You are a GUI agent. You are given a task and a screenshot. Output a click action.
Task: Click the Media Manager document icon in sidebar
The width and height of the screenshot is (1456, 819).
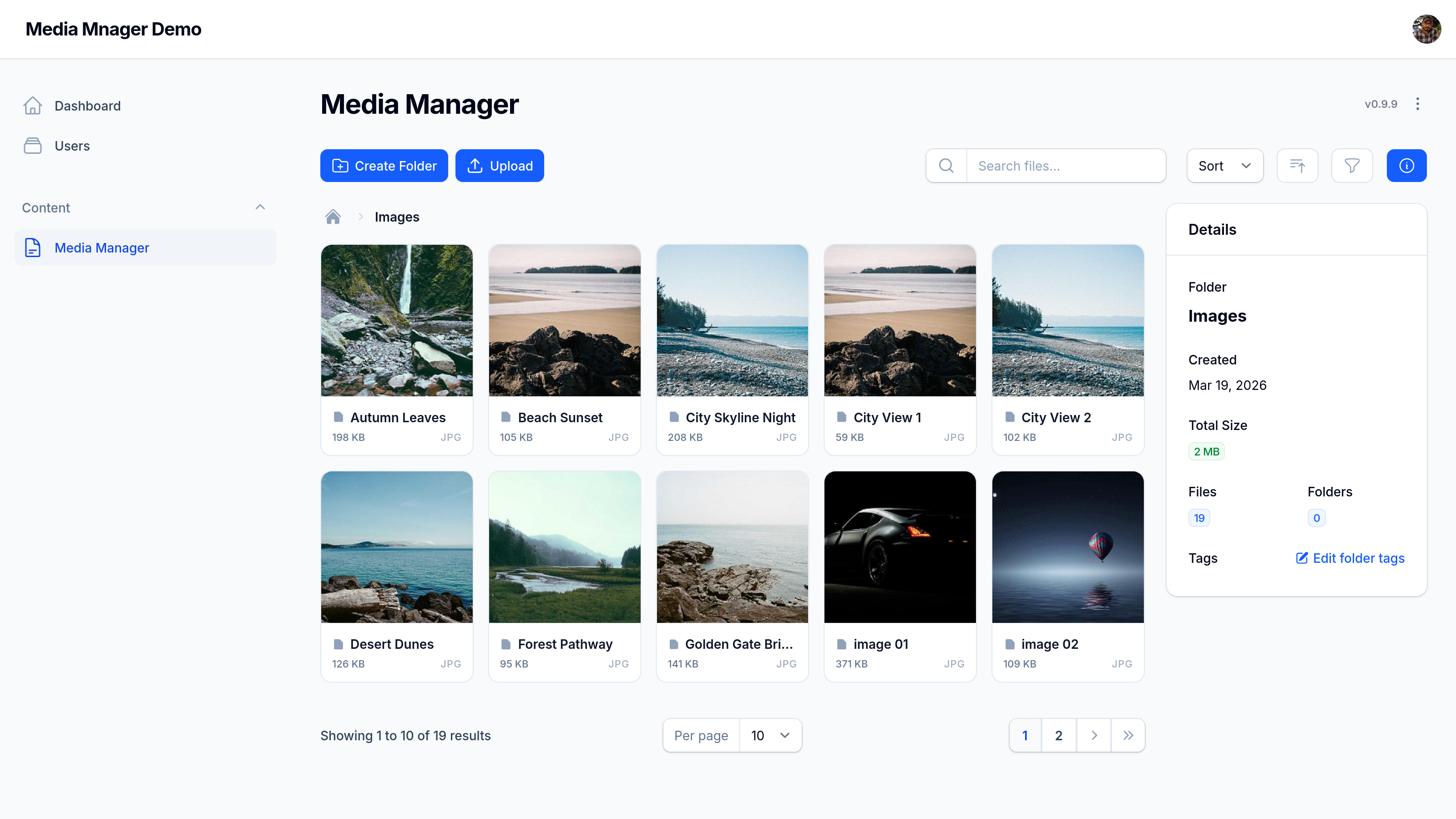[x=32, y=248]
